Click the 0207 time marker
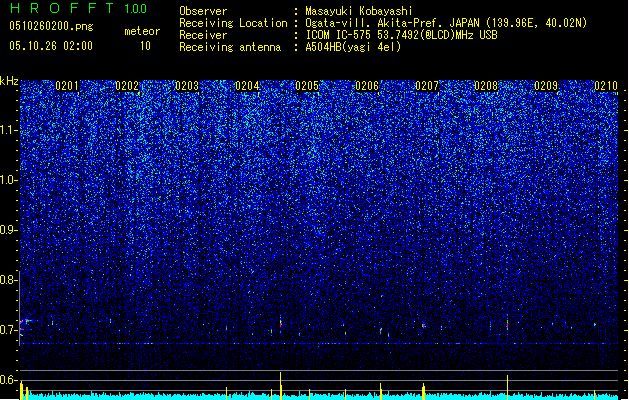 click(x=427, y=86)
